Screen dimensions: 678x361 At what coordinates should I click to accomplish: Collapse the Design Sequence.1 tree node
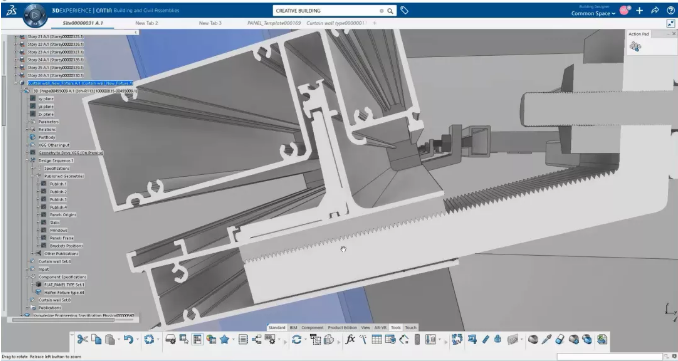point(27,160)
